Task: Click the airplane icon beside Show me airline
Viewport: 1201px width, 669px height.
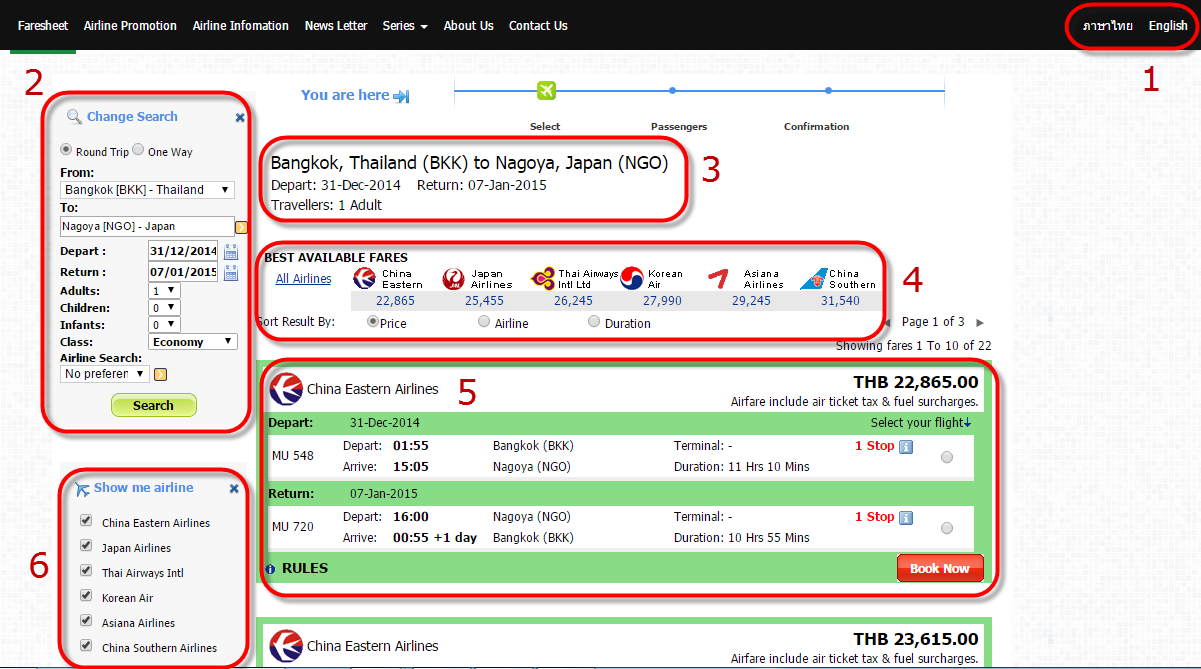Action: 82,489
